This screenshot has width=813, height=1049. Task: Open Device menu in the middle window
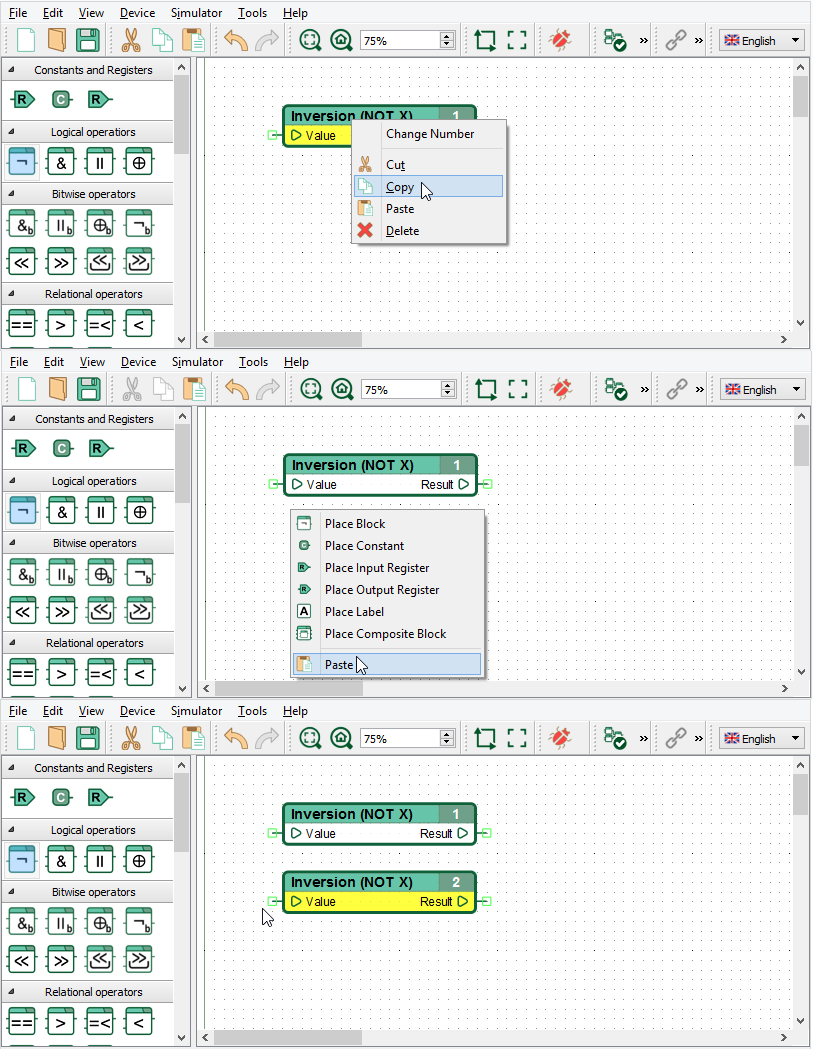point(139,362)
